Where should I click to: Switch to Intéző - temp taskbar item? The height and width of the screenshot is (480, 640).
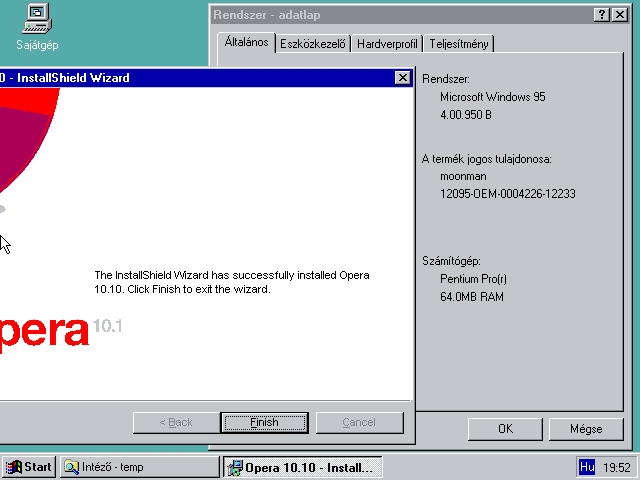140,467
